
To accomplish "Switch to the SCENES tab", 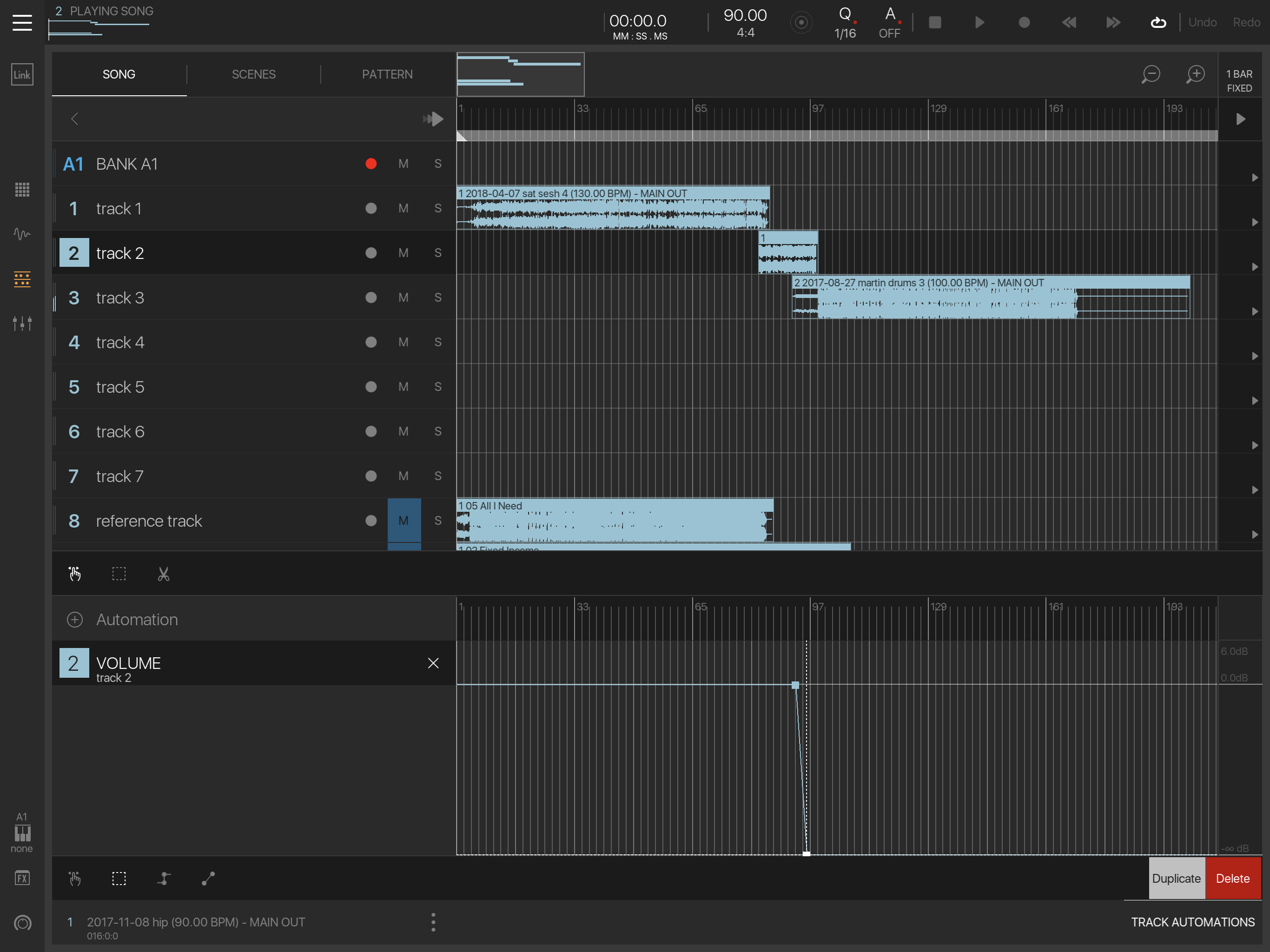I will tap(253, 75).
